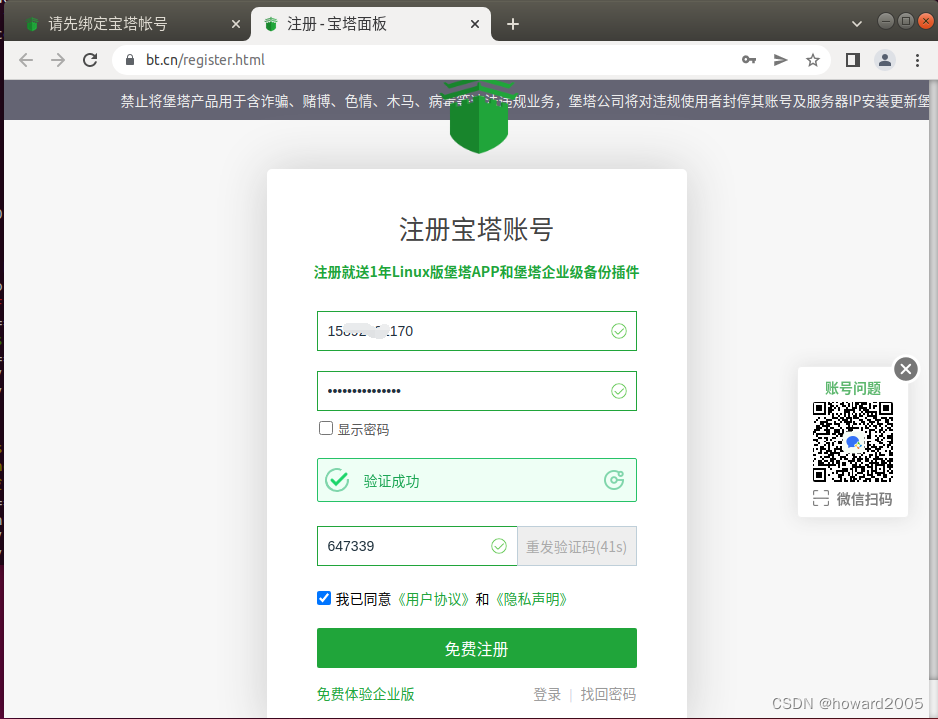This screenshot has height=719, width=938.
Task: Open the 找回密码 link
Action: tap(608, 694)
